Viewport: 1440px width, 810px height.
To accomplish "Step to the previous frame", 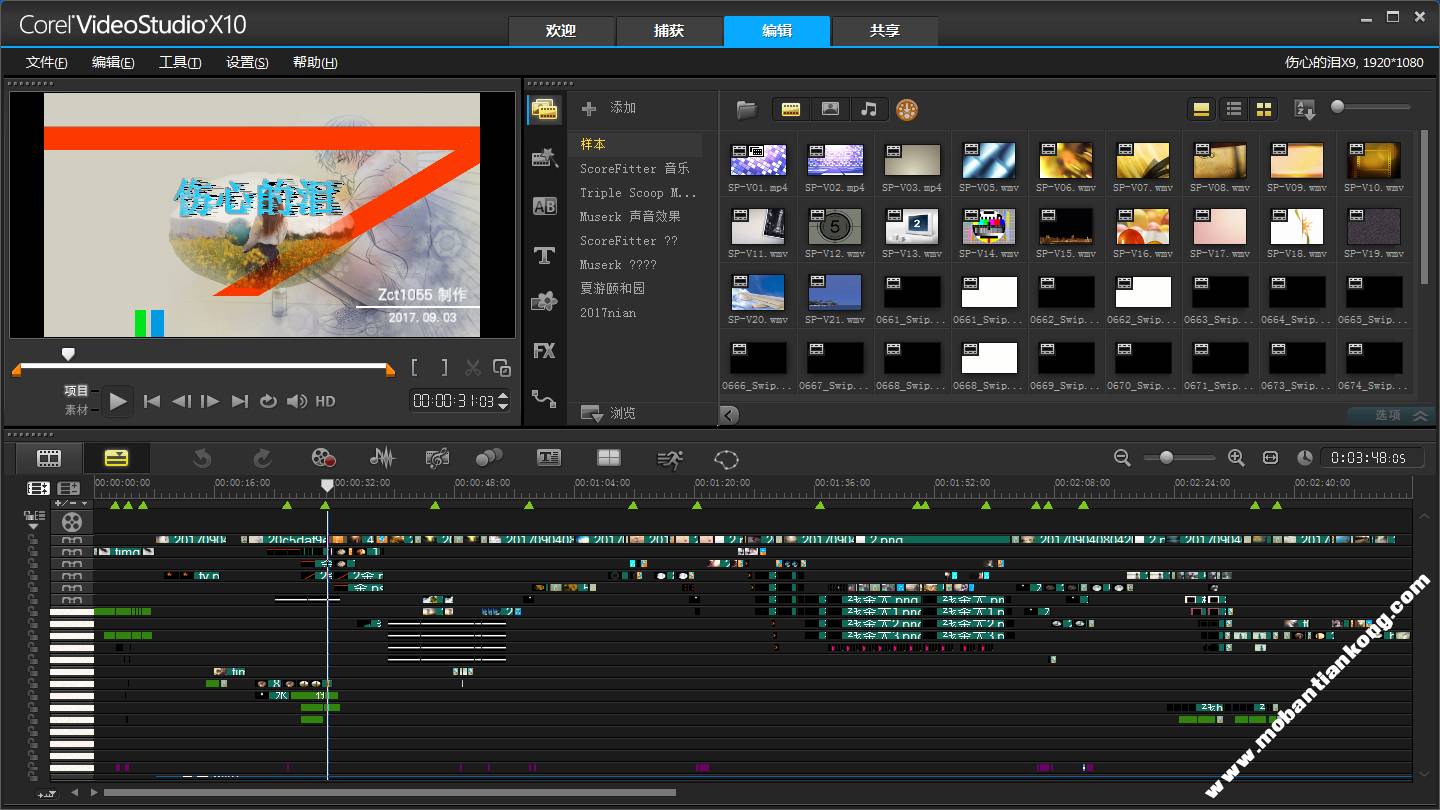I will [181, 401].
